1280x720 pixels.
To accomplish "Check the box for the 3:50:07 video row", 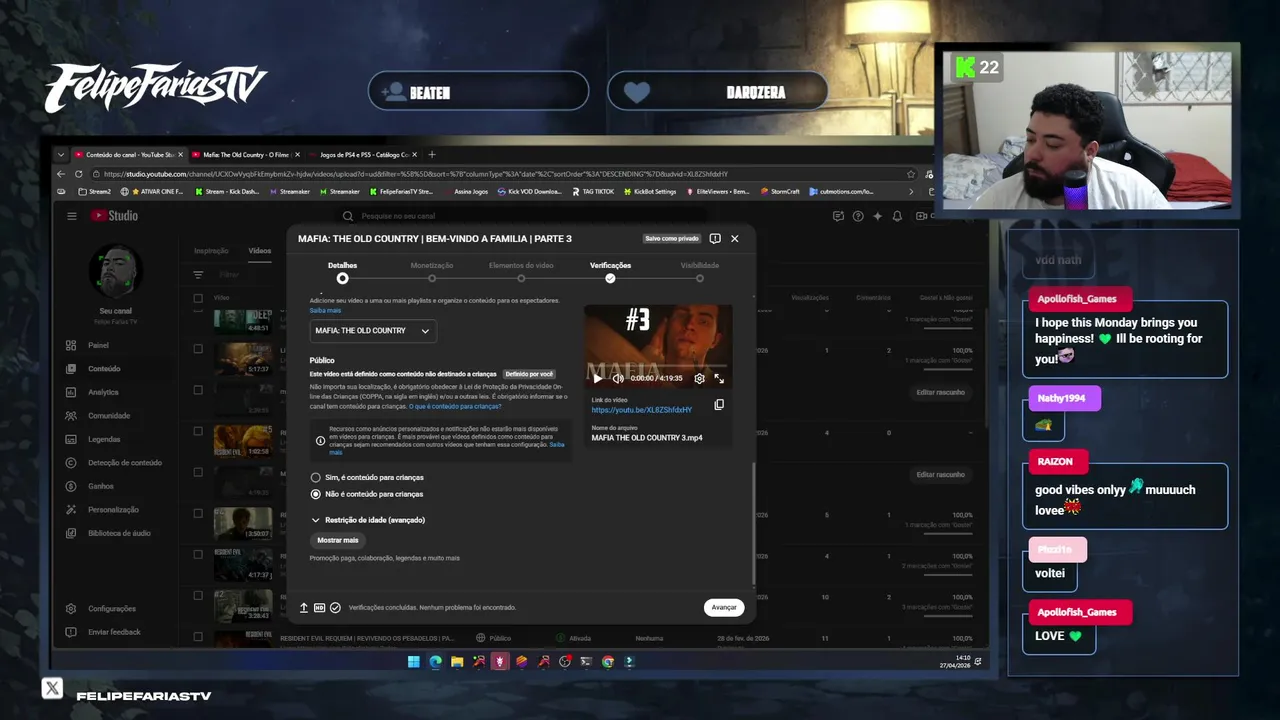I will click(198, 514).
